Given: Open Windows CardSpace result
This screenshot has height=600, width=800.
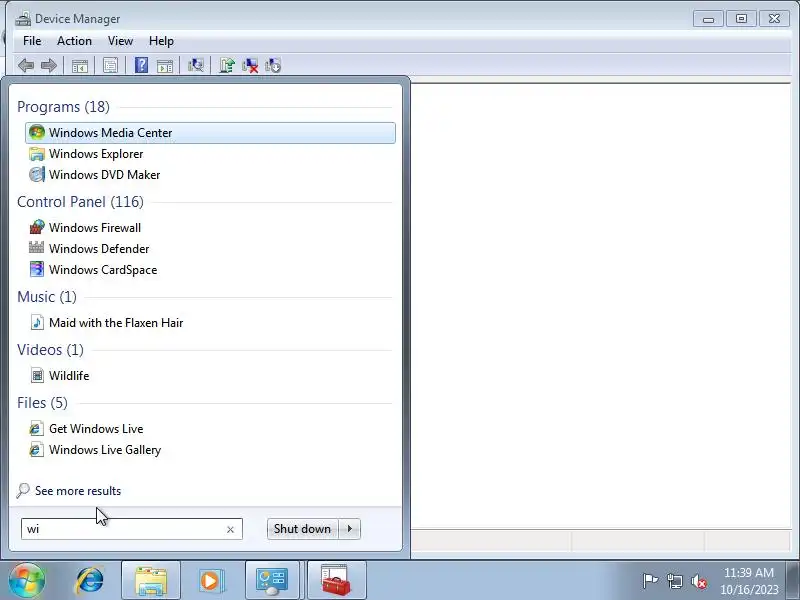Looking at the screenshot, I should [x=210, y=269].
